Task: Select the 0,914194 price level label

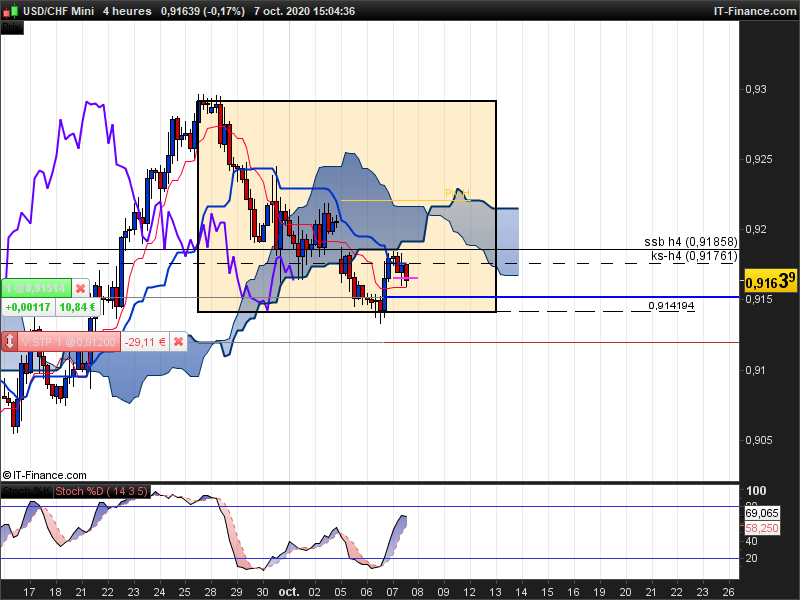Action: (x=670, y=305)
